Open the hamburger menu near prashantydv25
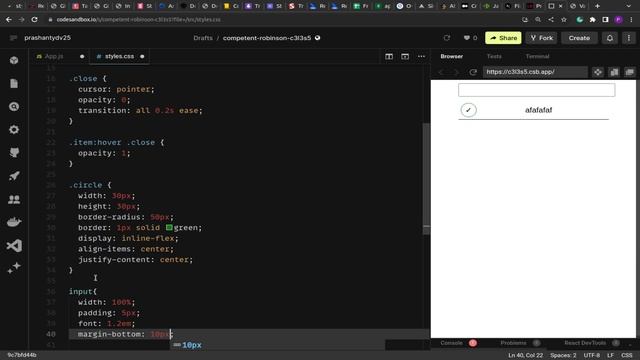This screenshot has width=640, height=360. point(13,38)
